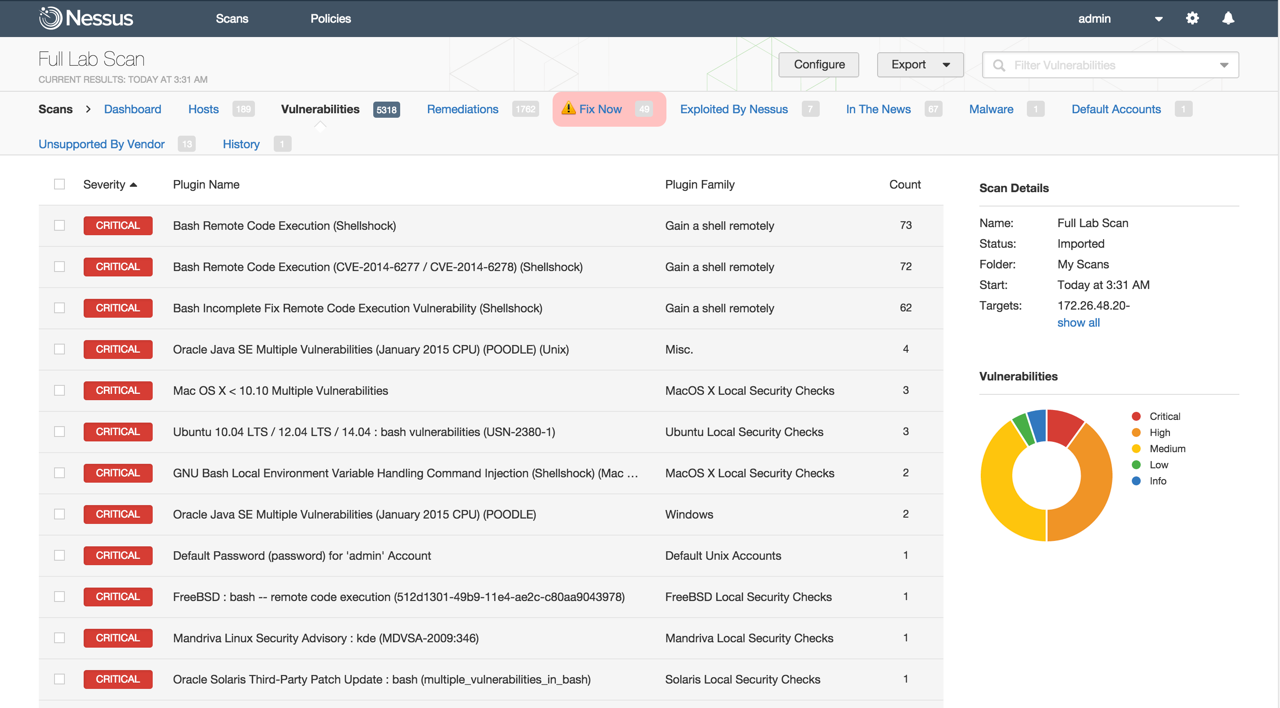Viewport: 1280px width, 708px height.
Task: Click the Critical red legend swatch
Action: coord(1136,416)
